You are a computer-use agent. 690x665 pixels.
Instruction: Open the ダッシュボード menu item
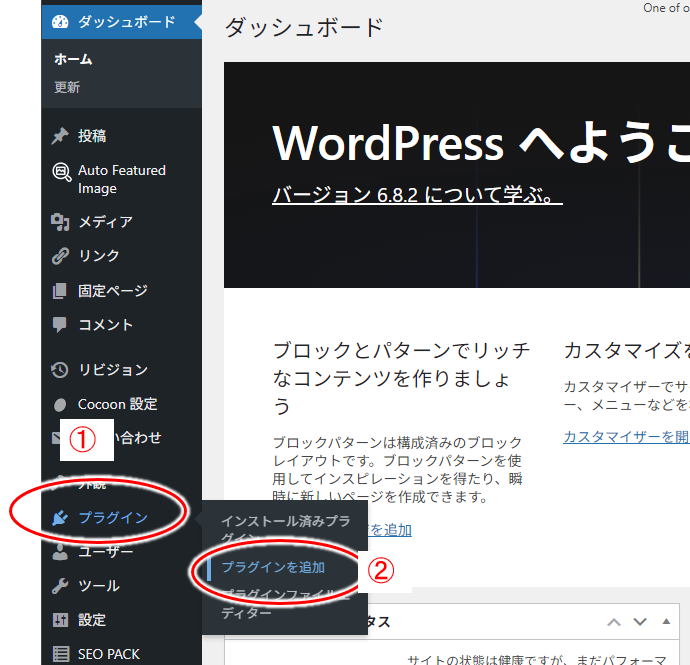click(122, 22)
